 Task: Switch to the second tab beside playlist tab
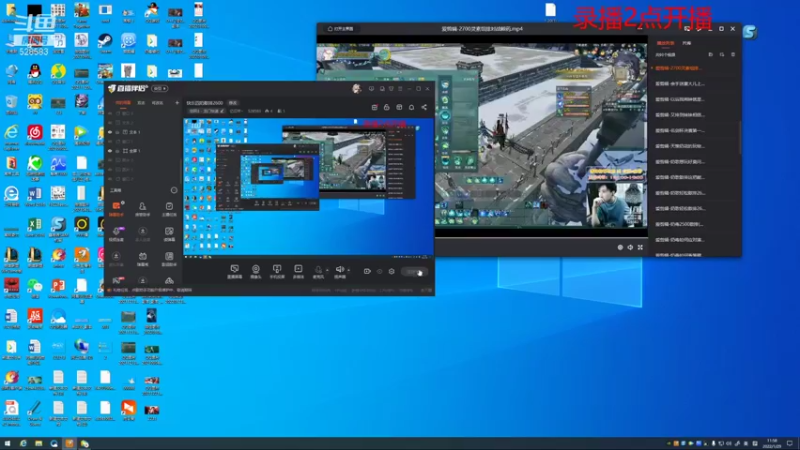[687, 43]
